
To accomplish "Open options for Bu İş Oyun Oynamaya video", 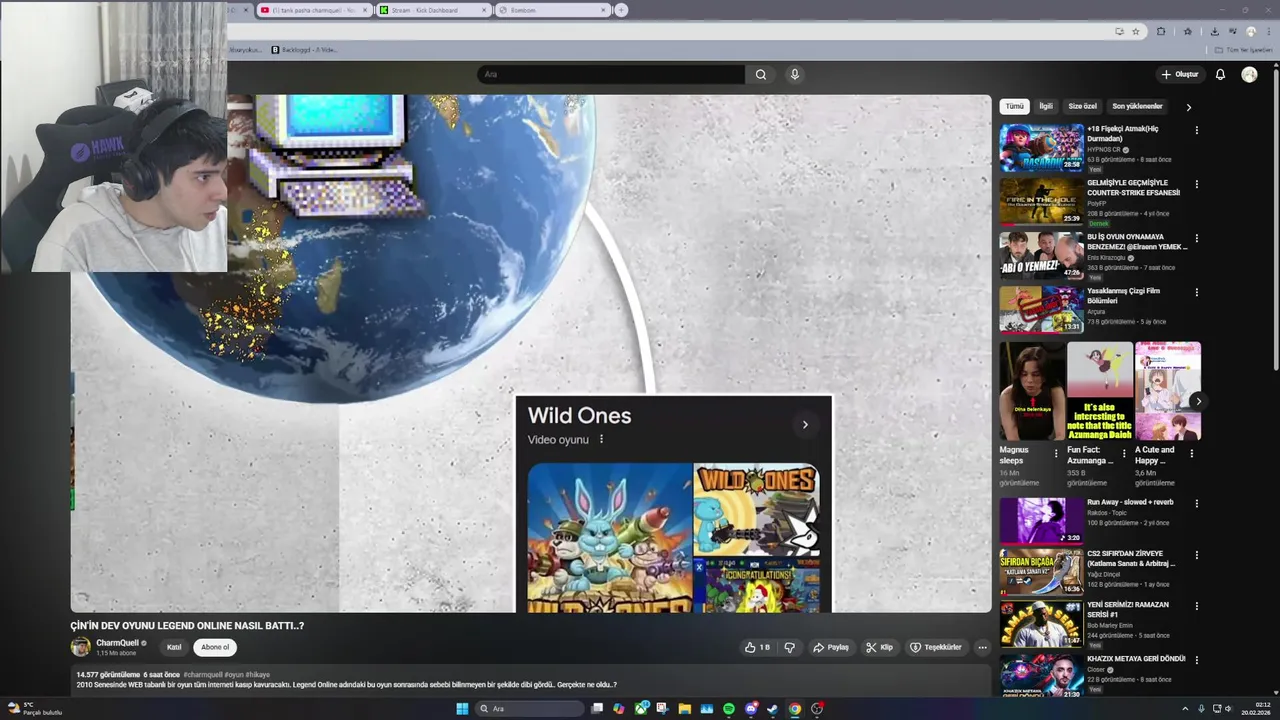I will 1196,238.
